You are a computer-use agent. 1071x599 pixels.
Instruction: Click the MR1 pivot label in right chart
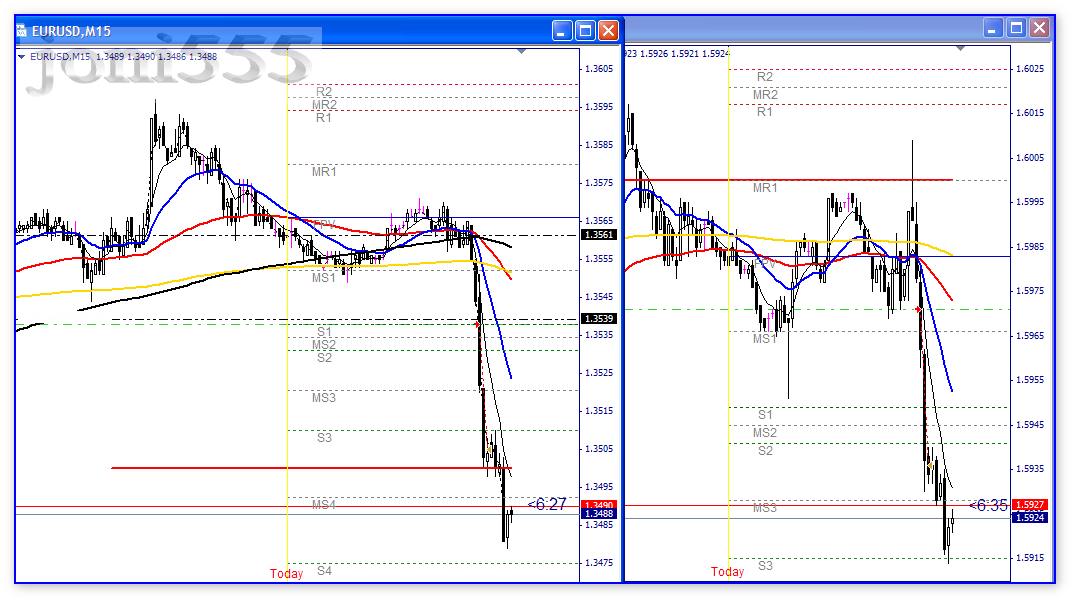click(765, 188)
